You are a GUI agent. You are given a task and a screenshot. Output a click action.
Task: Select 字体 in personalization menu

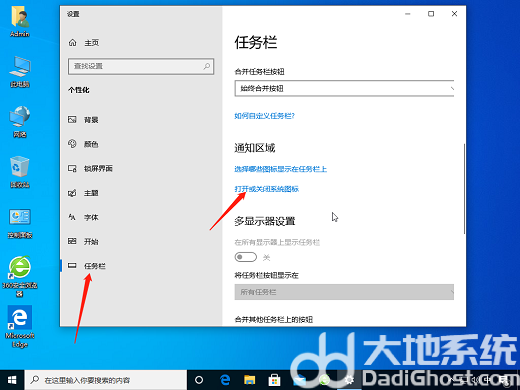pyautogui.click(x=91, y=217)
